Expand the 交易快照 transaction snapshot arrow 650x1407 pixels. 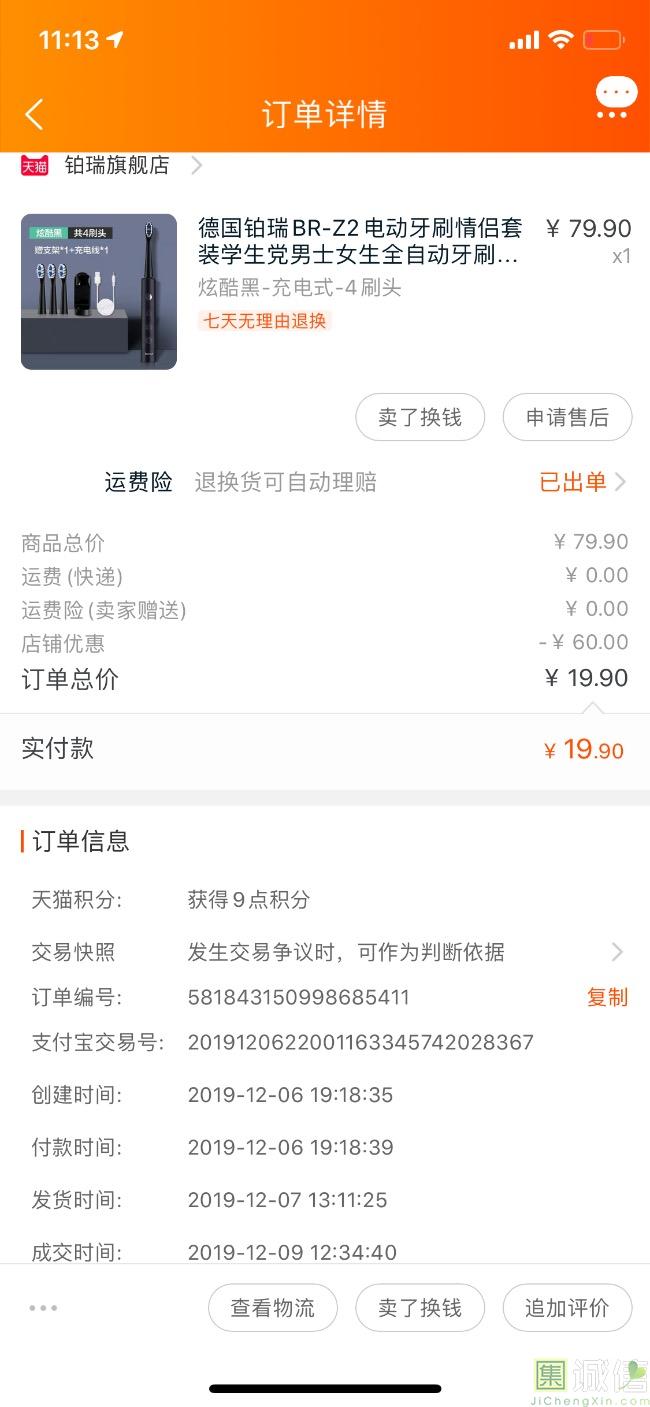617,952
